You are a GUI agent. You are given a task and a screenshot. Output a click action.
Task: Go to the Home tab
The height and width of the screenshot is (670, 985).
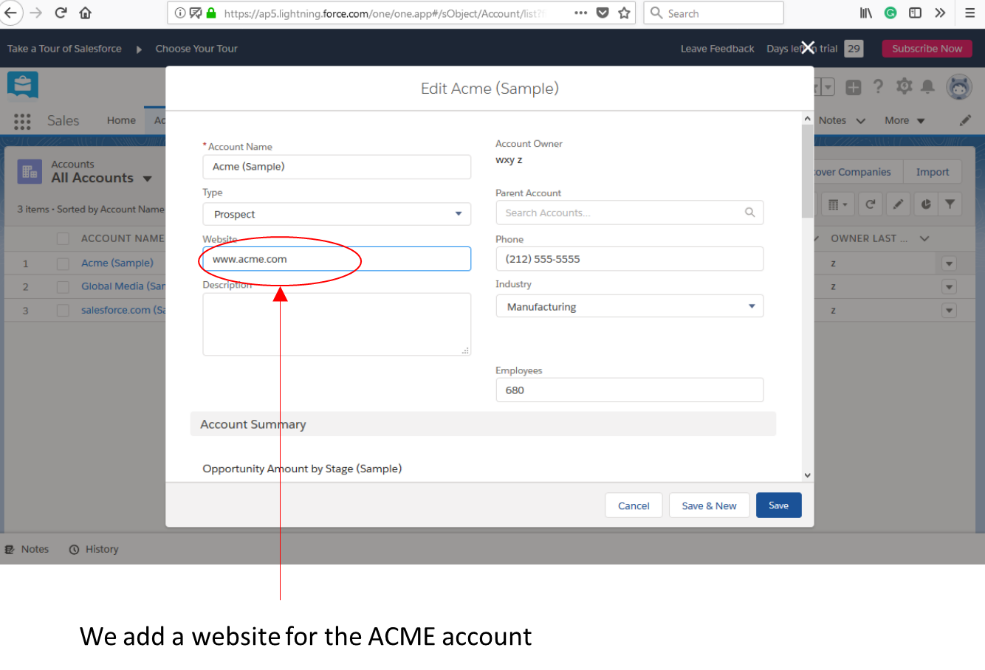(x=121, y=120)
